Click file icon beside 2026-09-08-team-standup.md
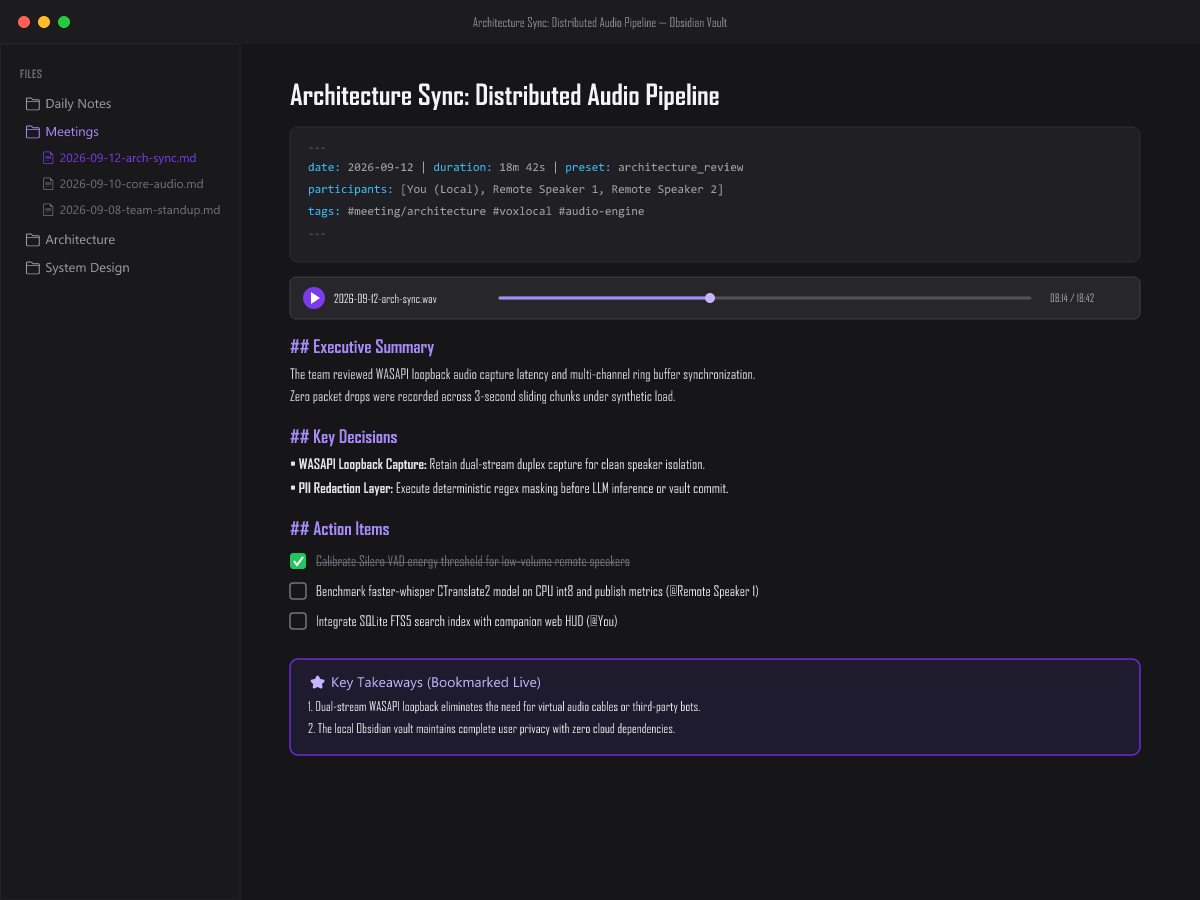This screenshot has width=1200, height=900. tap(48, 210)
